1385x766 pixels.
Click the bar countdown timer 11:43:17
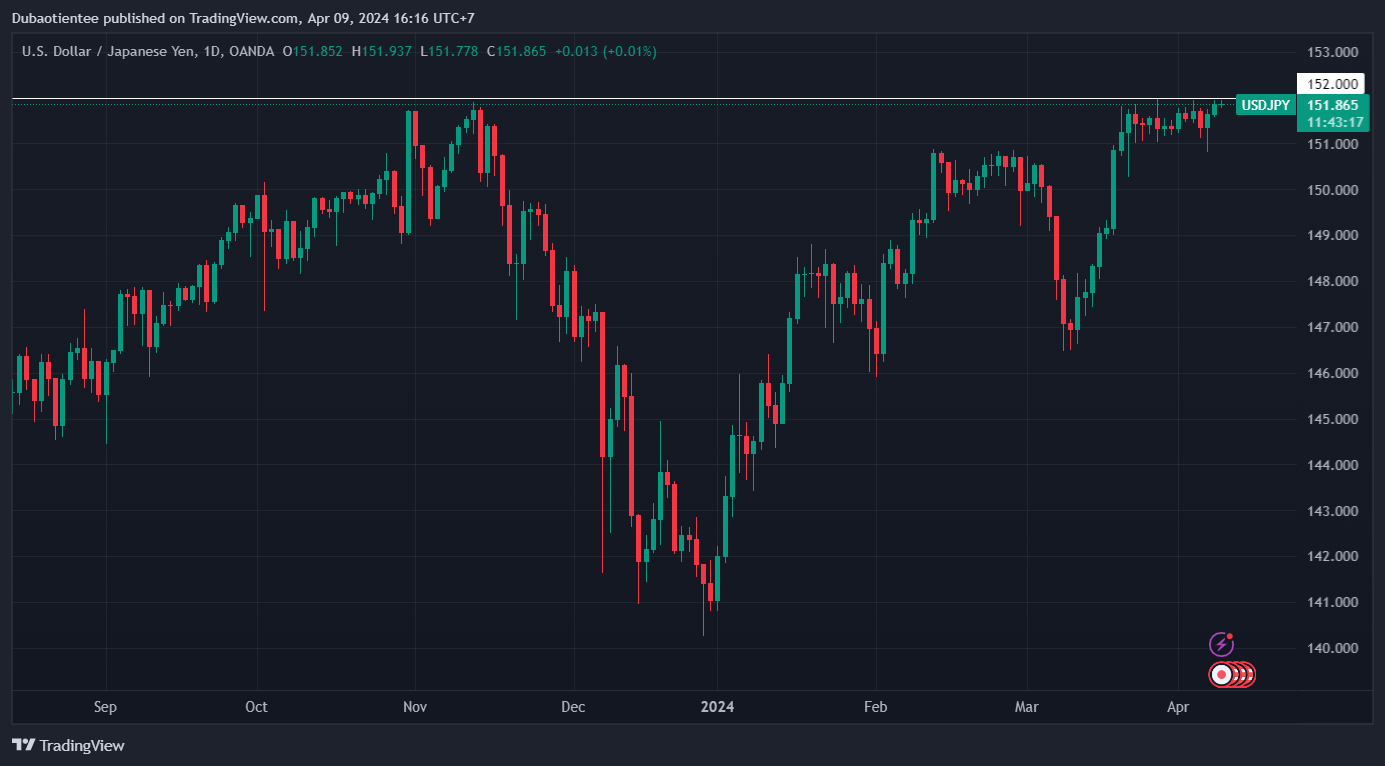point(1335,122)
